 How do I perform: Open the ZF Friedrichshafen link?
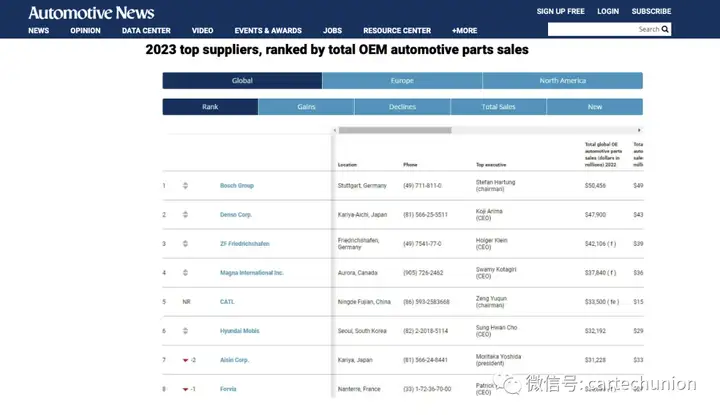(245, 244)
